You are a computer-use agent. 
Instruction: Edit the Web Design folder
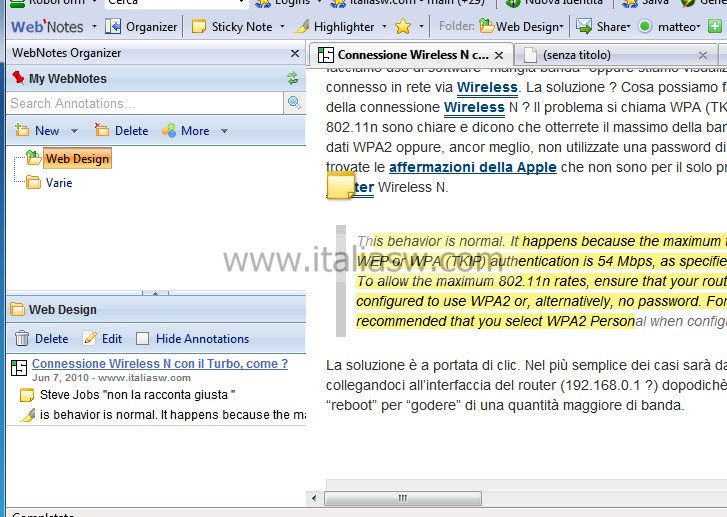coord(102,339)
